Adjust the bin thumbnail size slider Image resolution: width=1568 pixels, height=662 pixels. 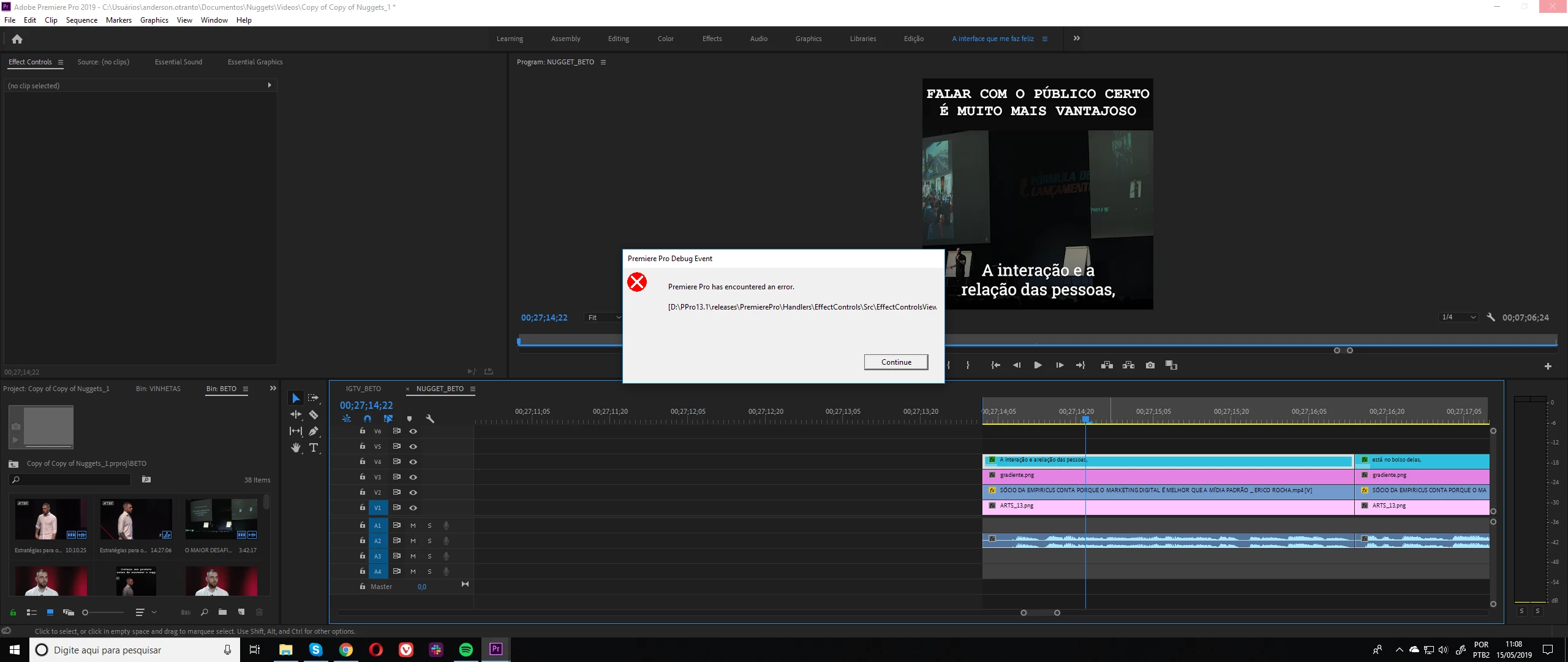pyautogui.click(x=86, y=612)
